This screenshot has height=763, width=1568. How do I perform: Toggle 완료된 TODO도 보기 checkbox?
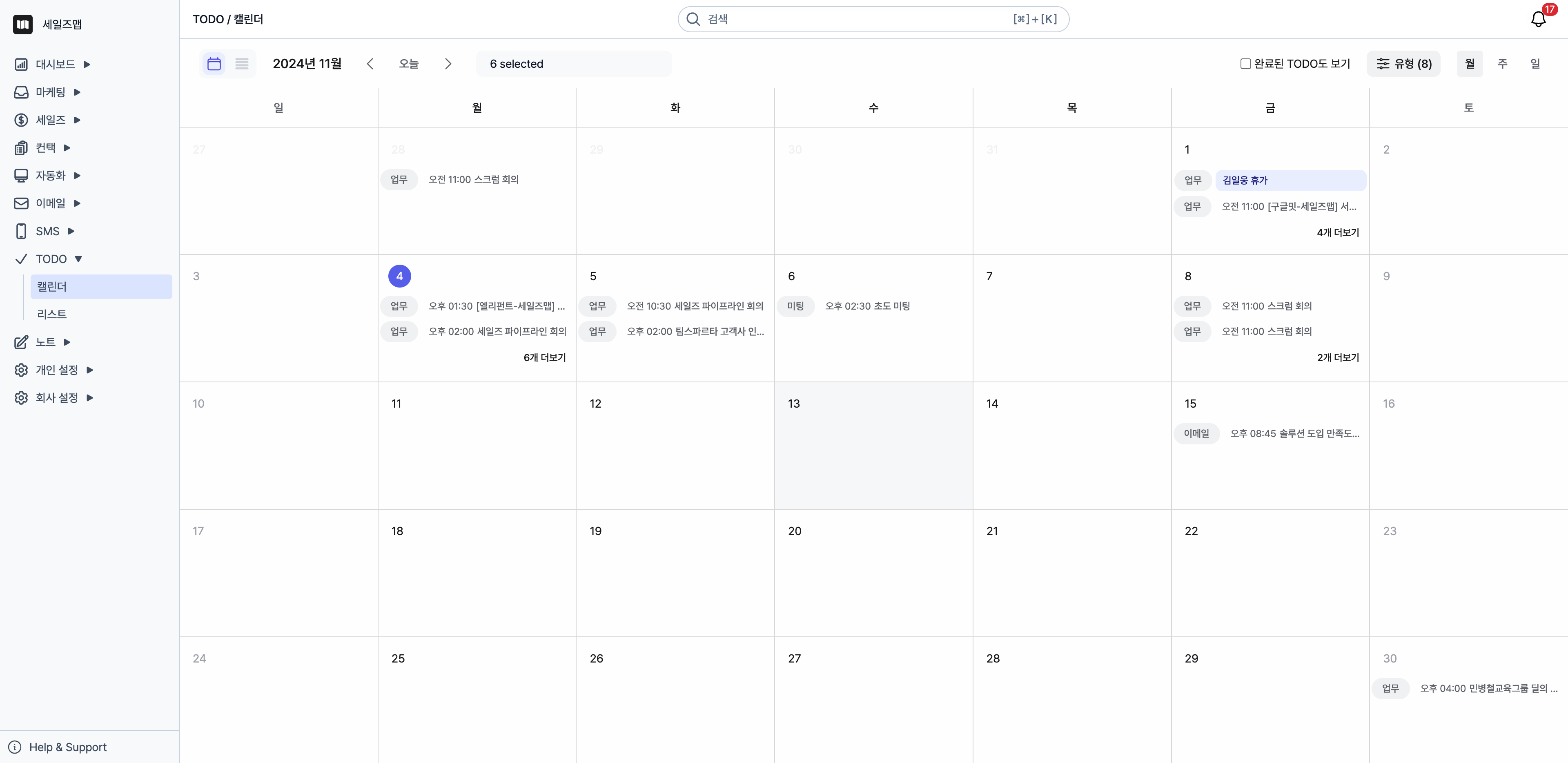[x=1245, y=64]
